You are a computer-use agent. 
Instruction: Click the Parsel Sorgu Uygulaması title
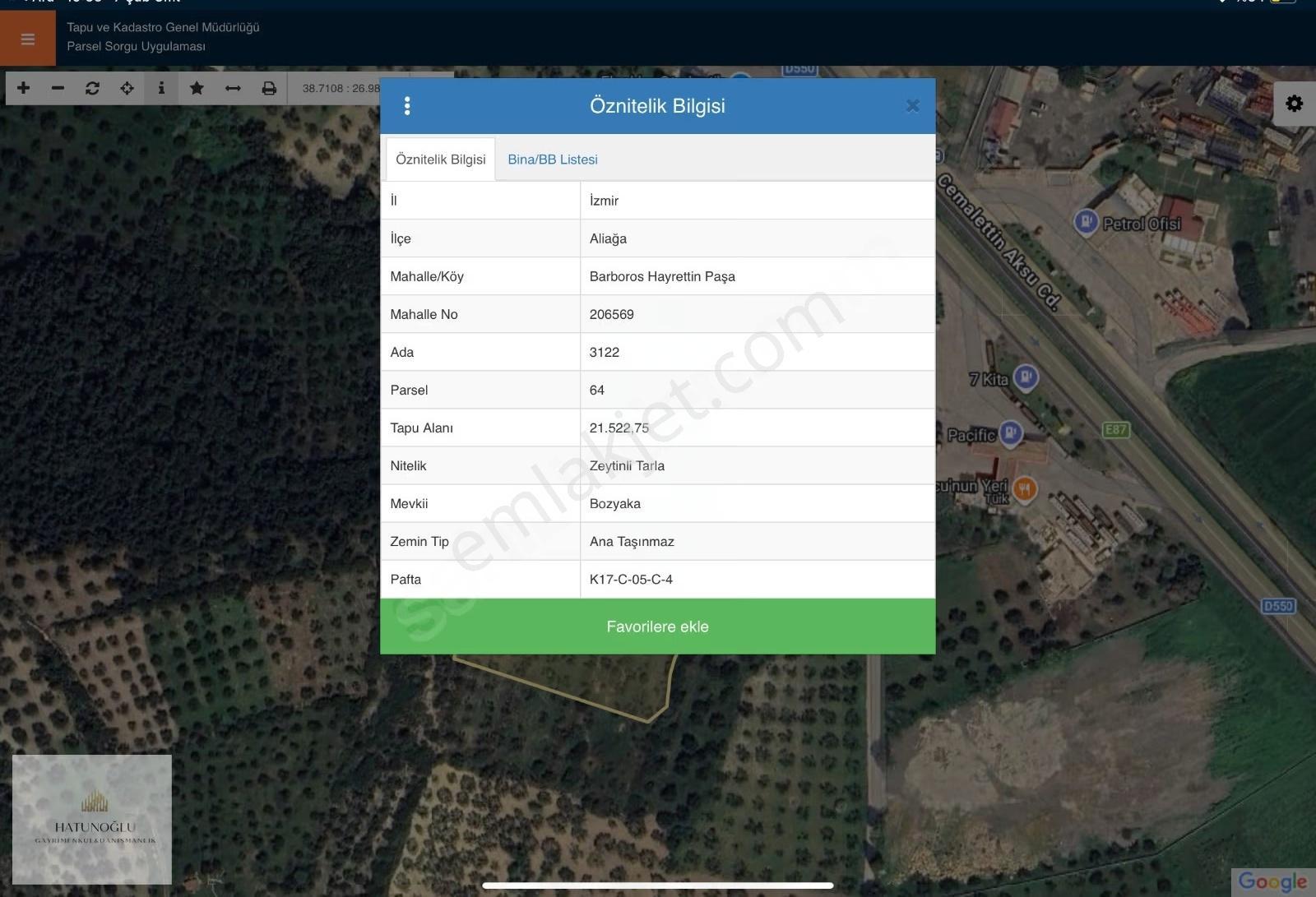(x=136, y=46)
